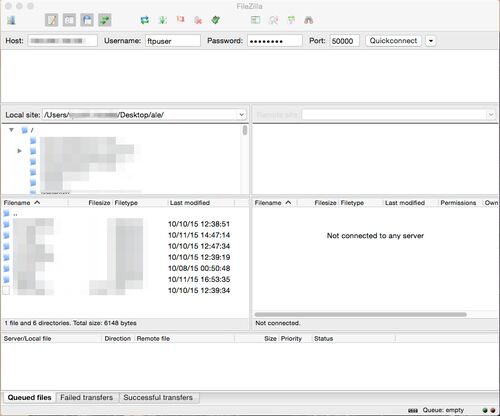Select row modified 10/10/15 12:47:34
This screenshot has width=500, height=416.
pyautogui.click(x=125, y=246)
